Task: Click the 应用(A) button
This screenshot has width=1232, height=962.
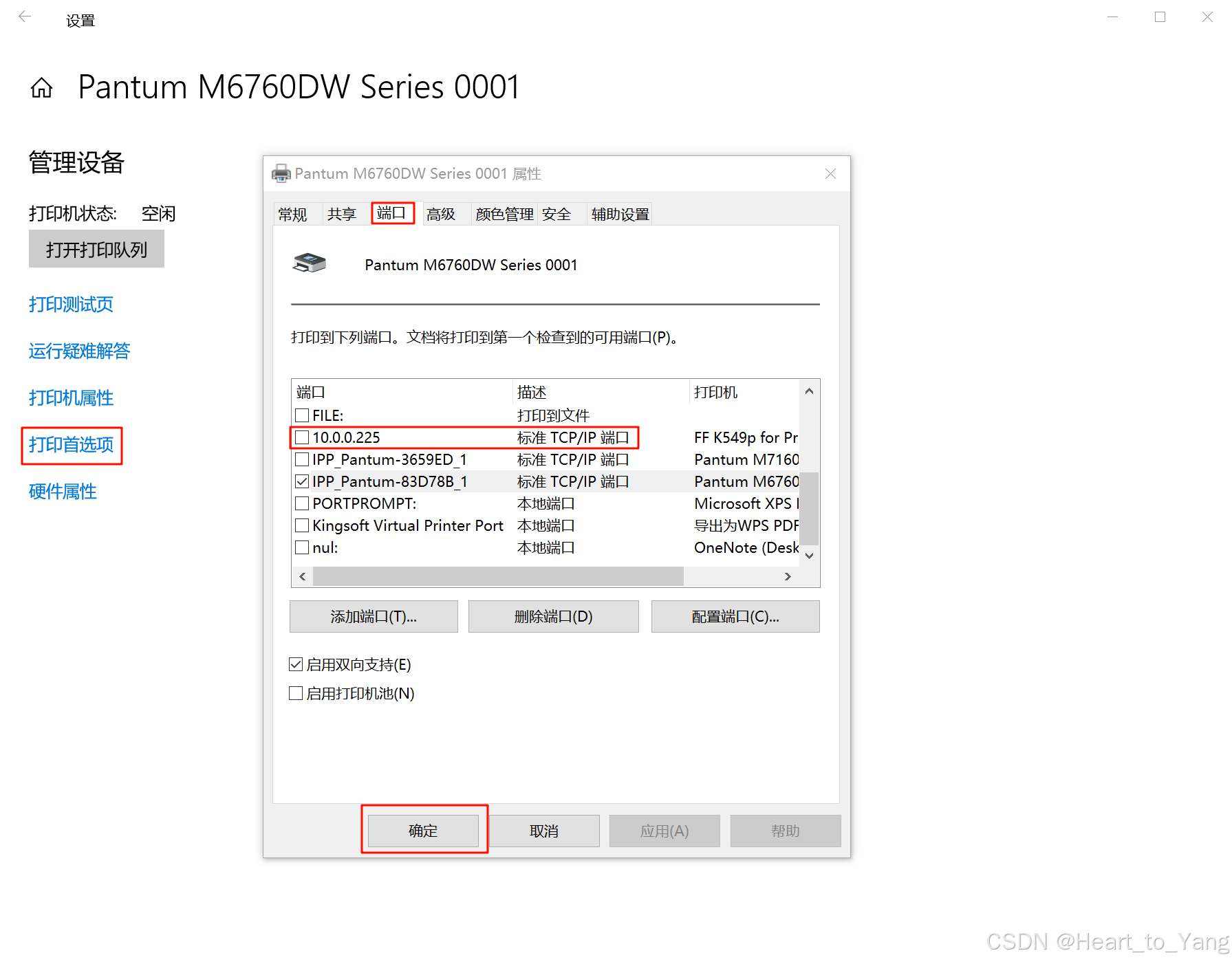Action: pos(664,831)
